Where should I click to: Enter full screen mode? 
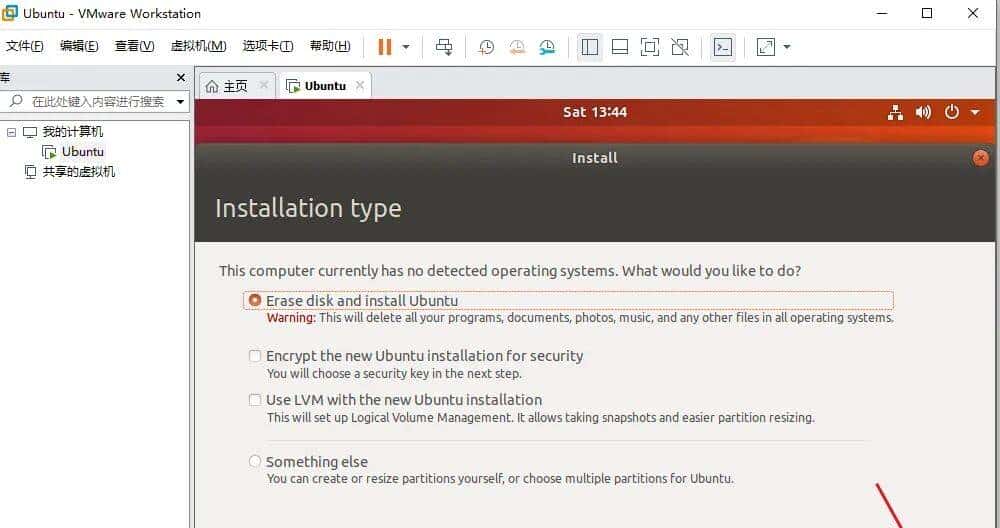point(649,47)
